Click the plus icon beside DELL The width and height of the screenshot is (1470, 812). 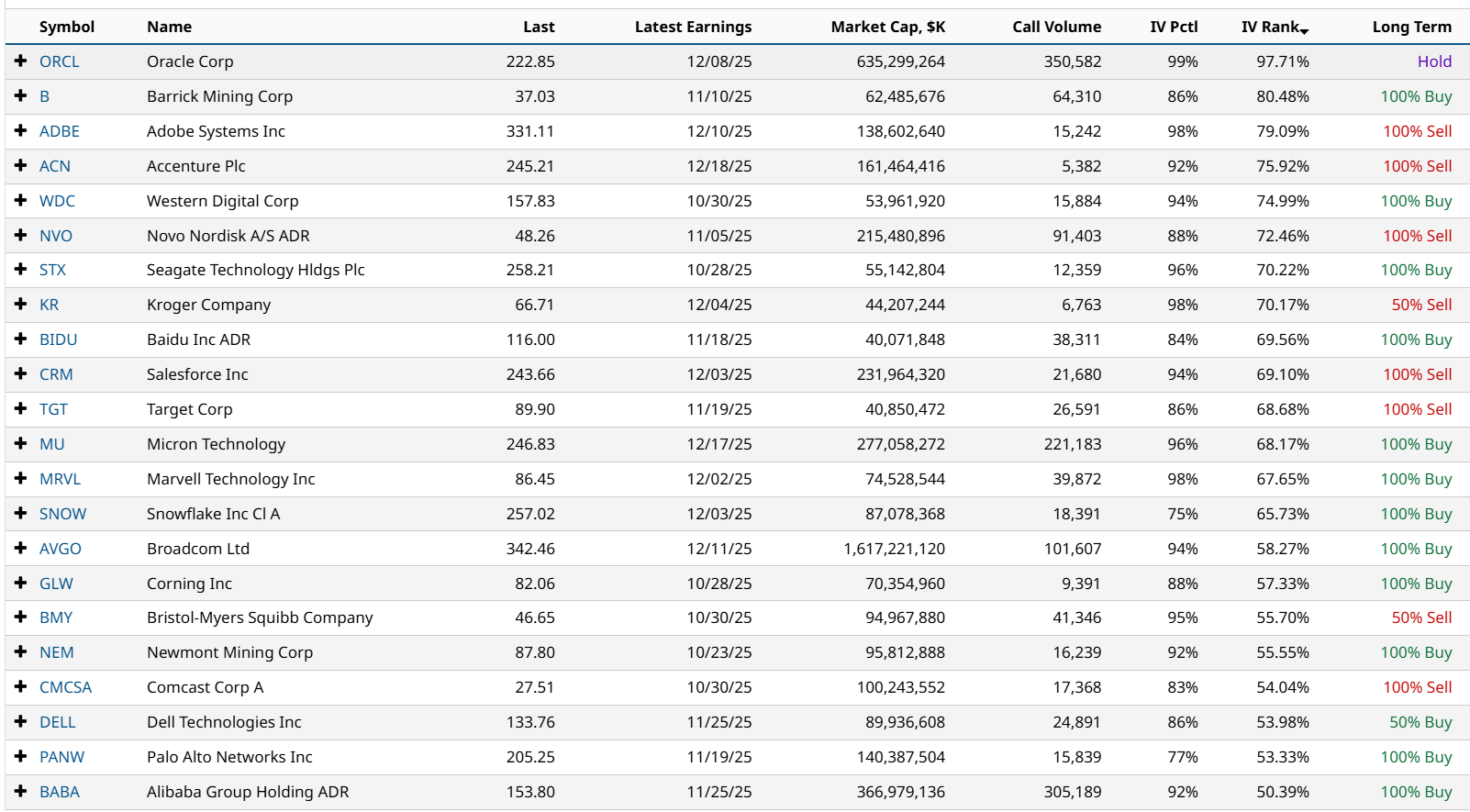[20, 721]
